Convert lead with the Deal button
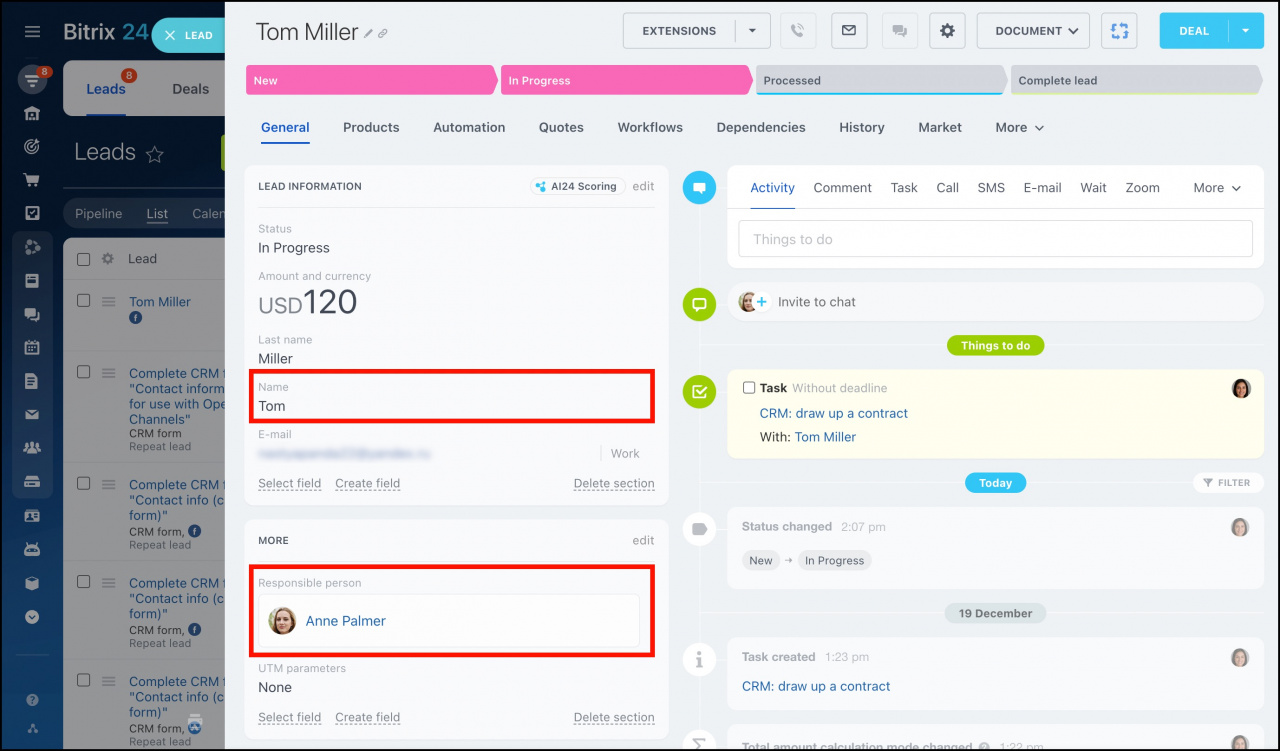 point(1194,31)
